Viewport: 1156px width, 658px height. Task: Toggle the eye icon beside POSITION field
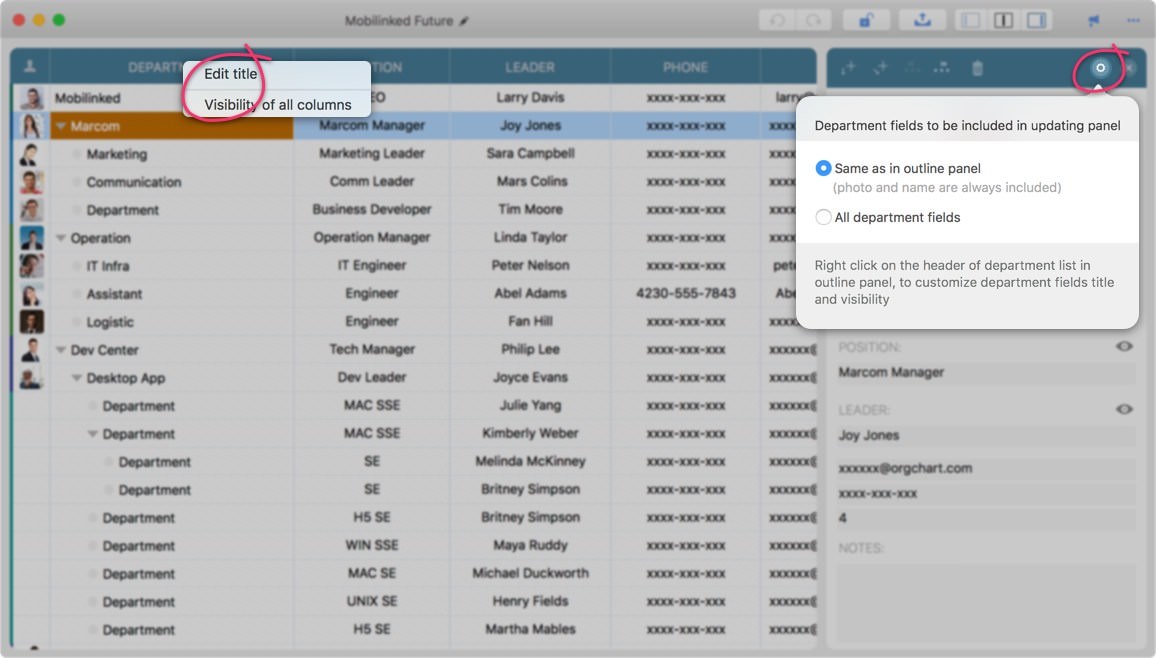[1125, 346]
